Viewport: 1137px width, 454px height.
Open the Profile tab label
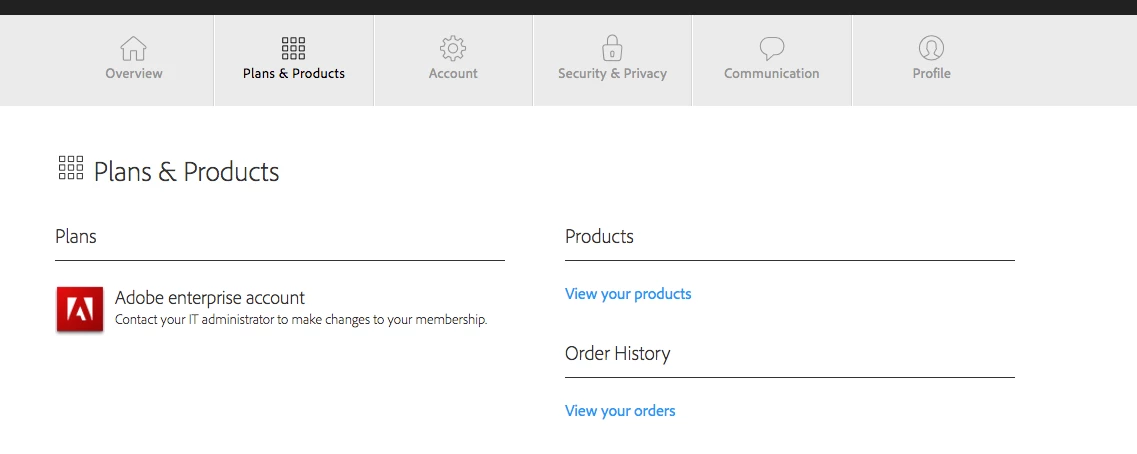pyautogui.click(x=931, y=73)
